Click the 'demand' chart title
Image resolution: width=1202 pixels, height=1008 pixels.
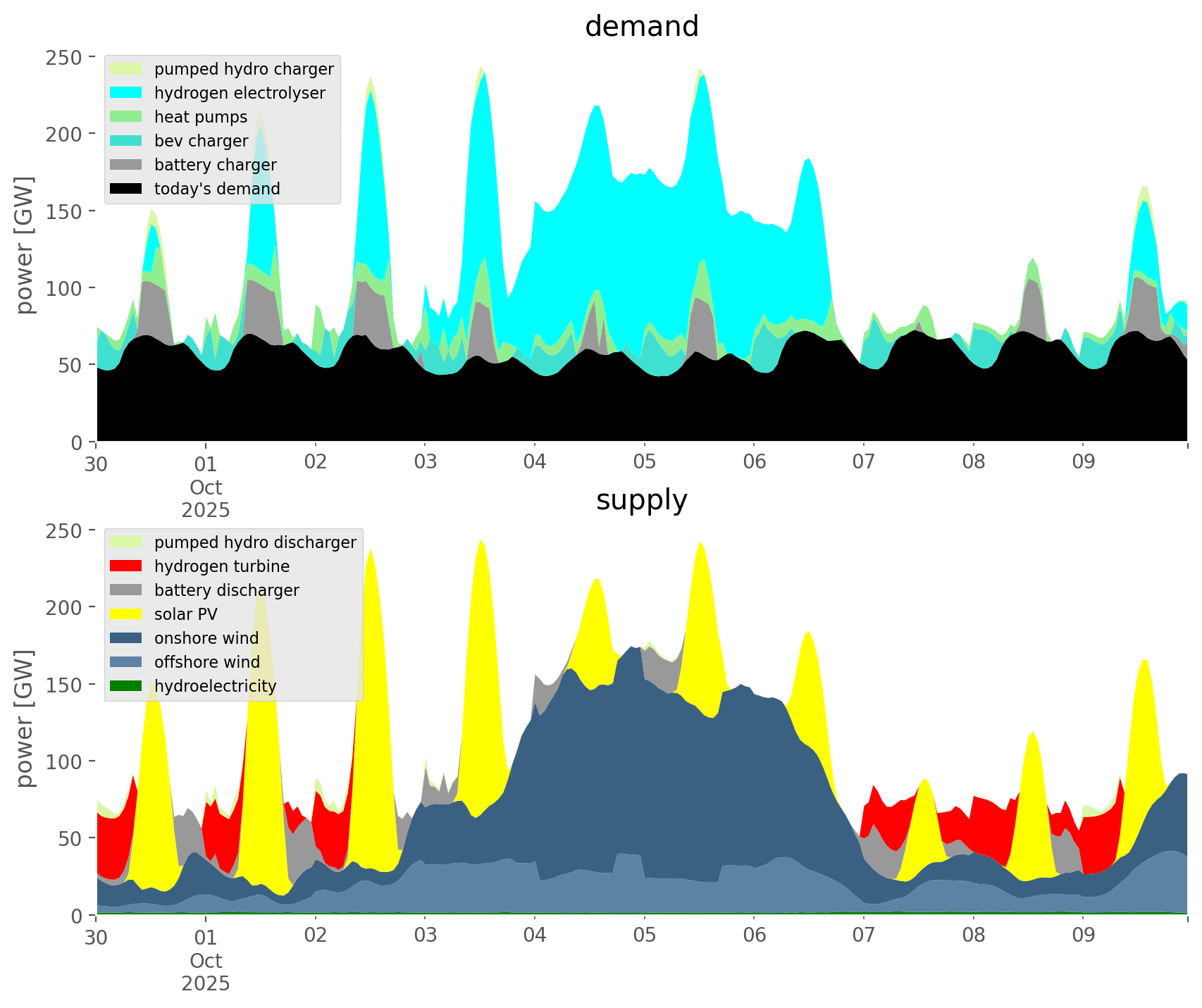pos(641,27)
